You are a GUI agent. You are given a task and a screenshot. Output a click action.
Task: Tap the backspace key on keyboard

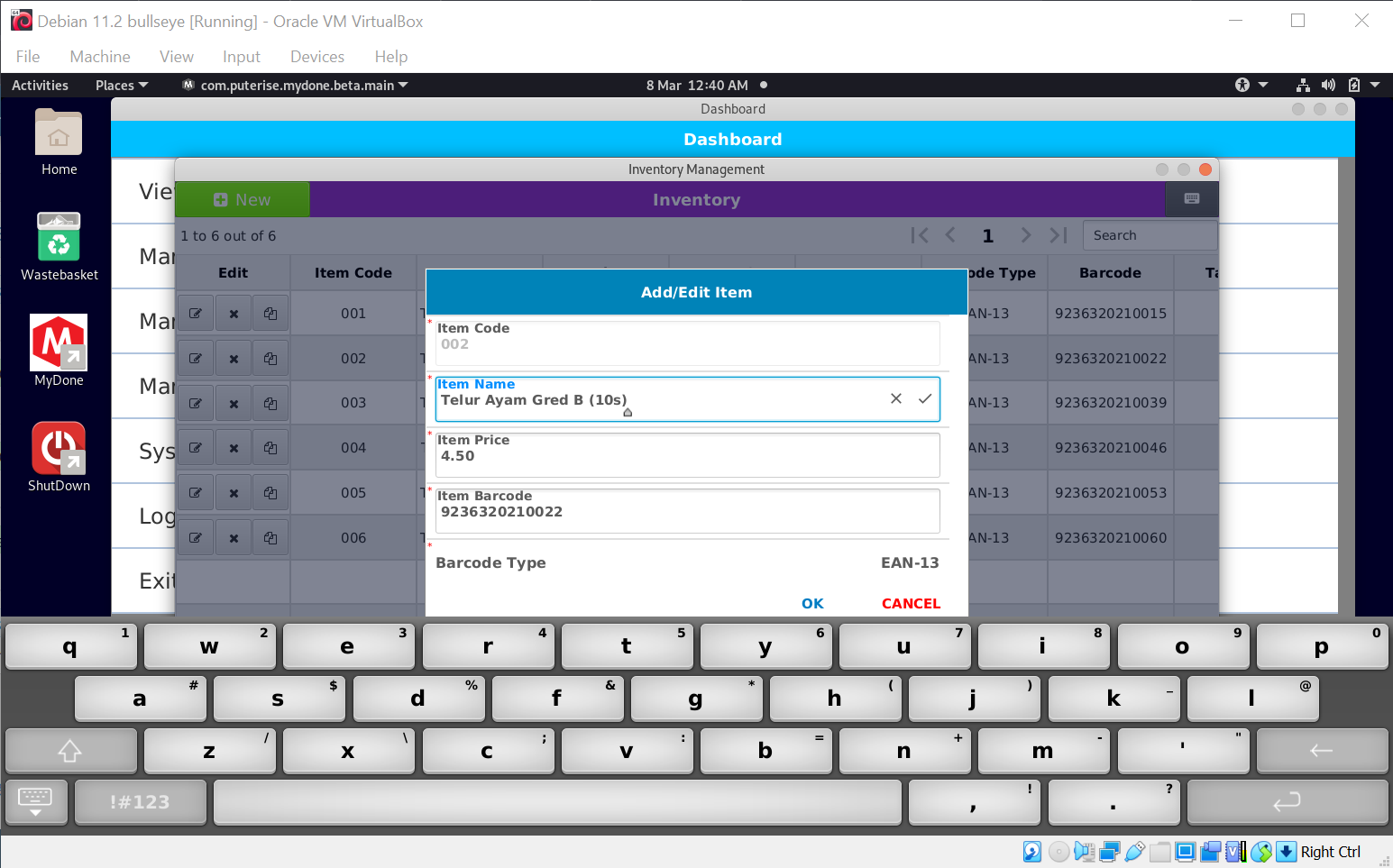point(1322,750)
